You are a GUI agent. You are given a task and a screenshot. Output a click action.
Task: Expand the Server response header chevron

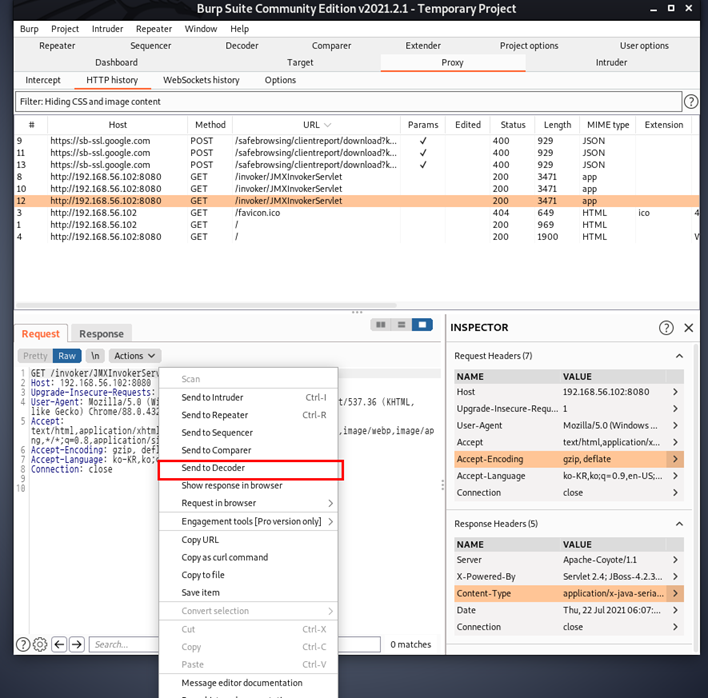[675, 560]
